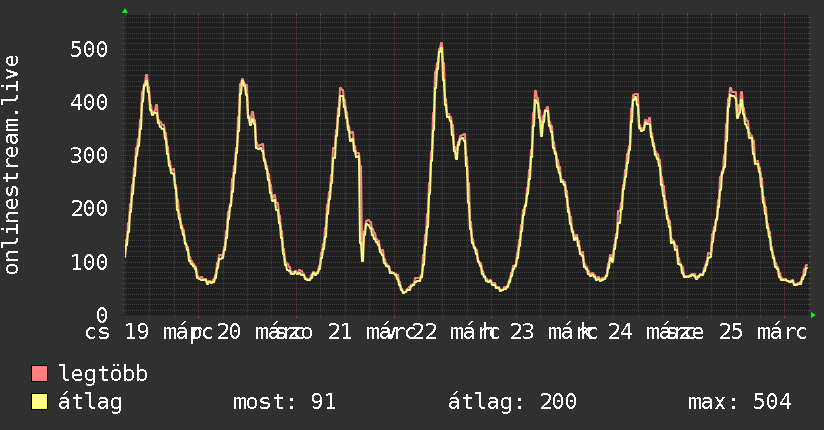This screenshot has width=824, height=430.
Task: Click the 'átlag: 200' statistic
Action: (x=512, y=402)
